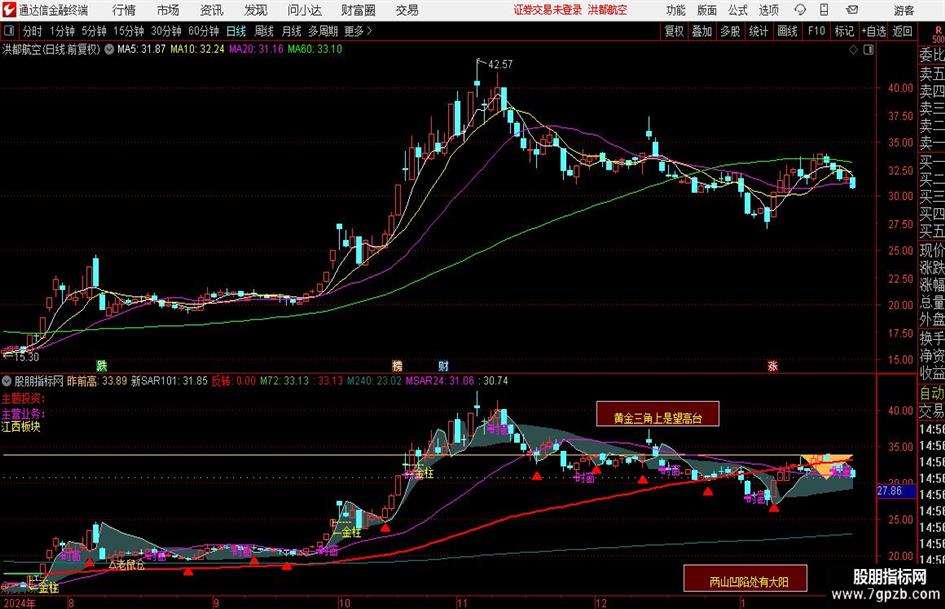Open the 交易 menu
945x609 pixels.
[407, 10]
